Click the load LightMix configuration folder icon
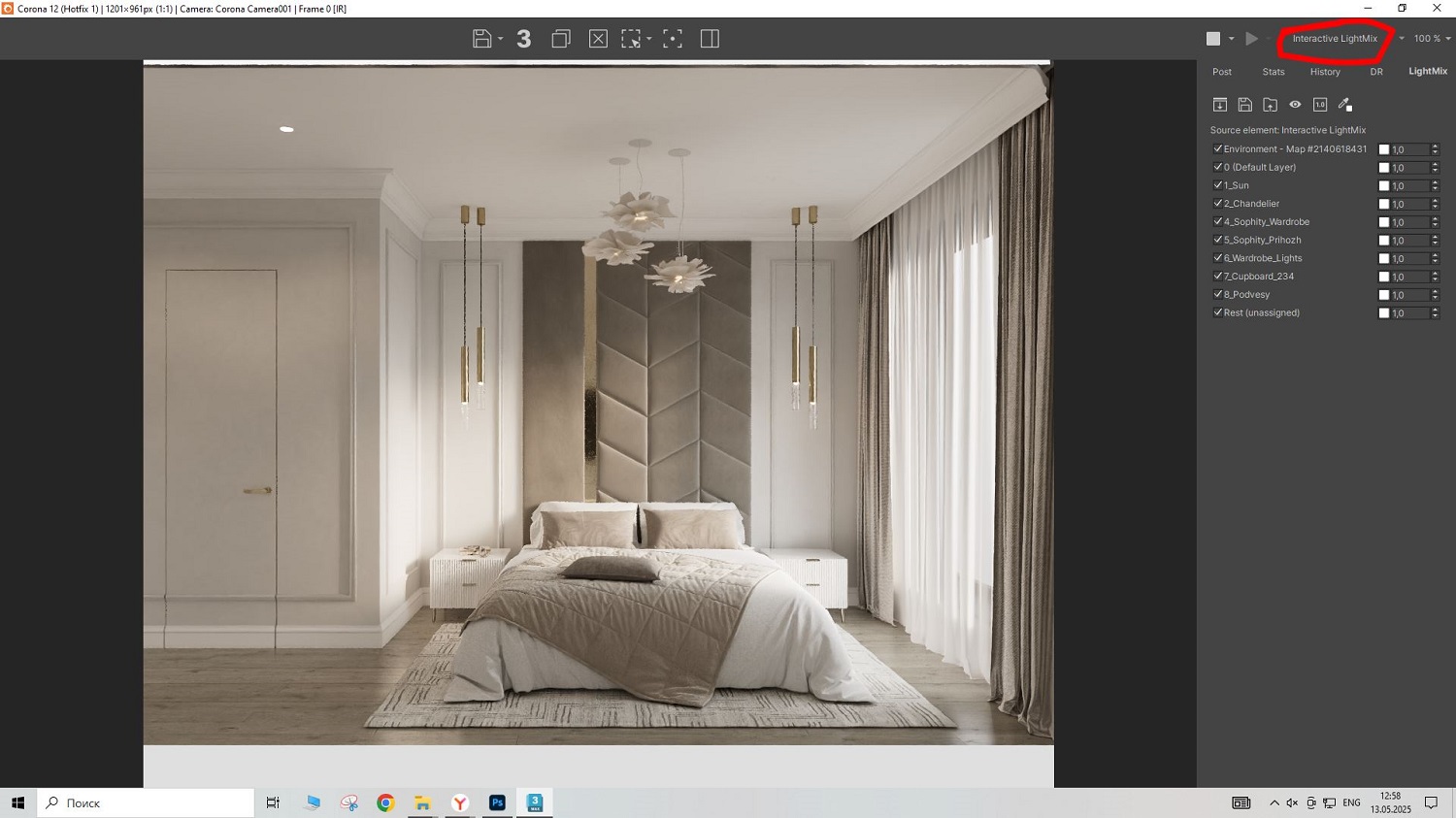 (1270, 105)
